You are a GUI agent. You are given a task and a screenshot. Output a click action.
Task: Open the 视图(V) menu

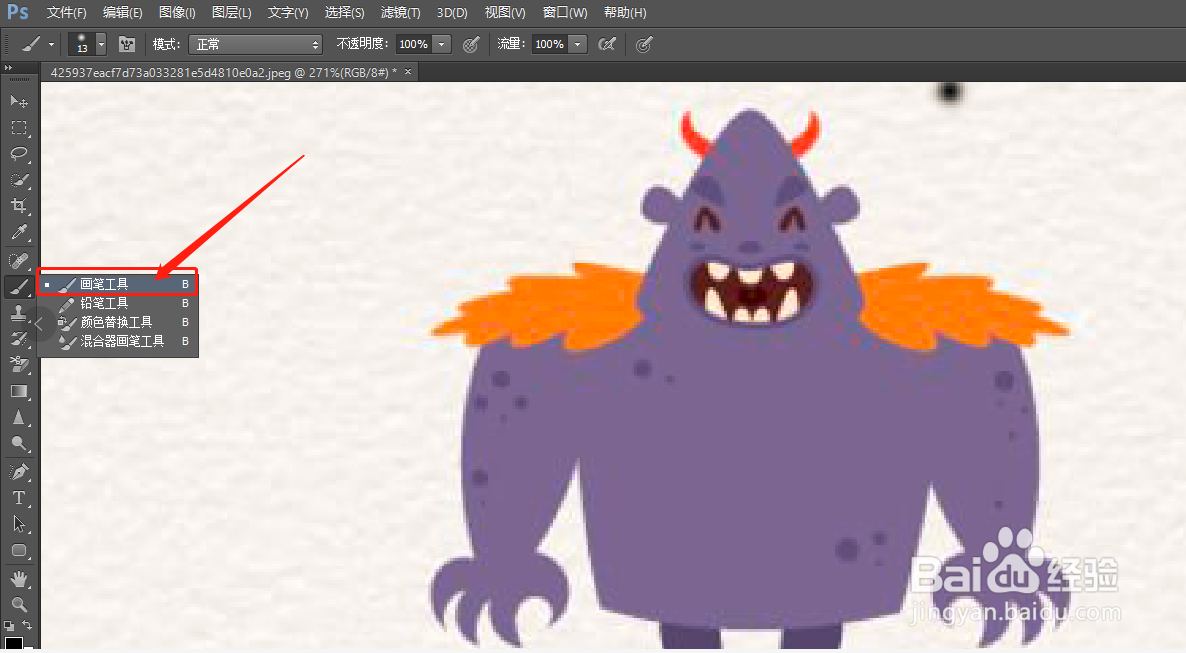pyautogui.click(x=505, y=13)
